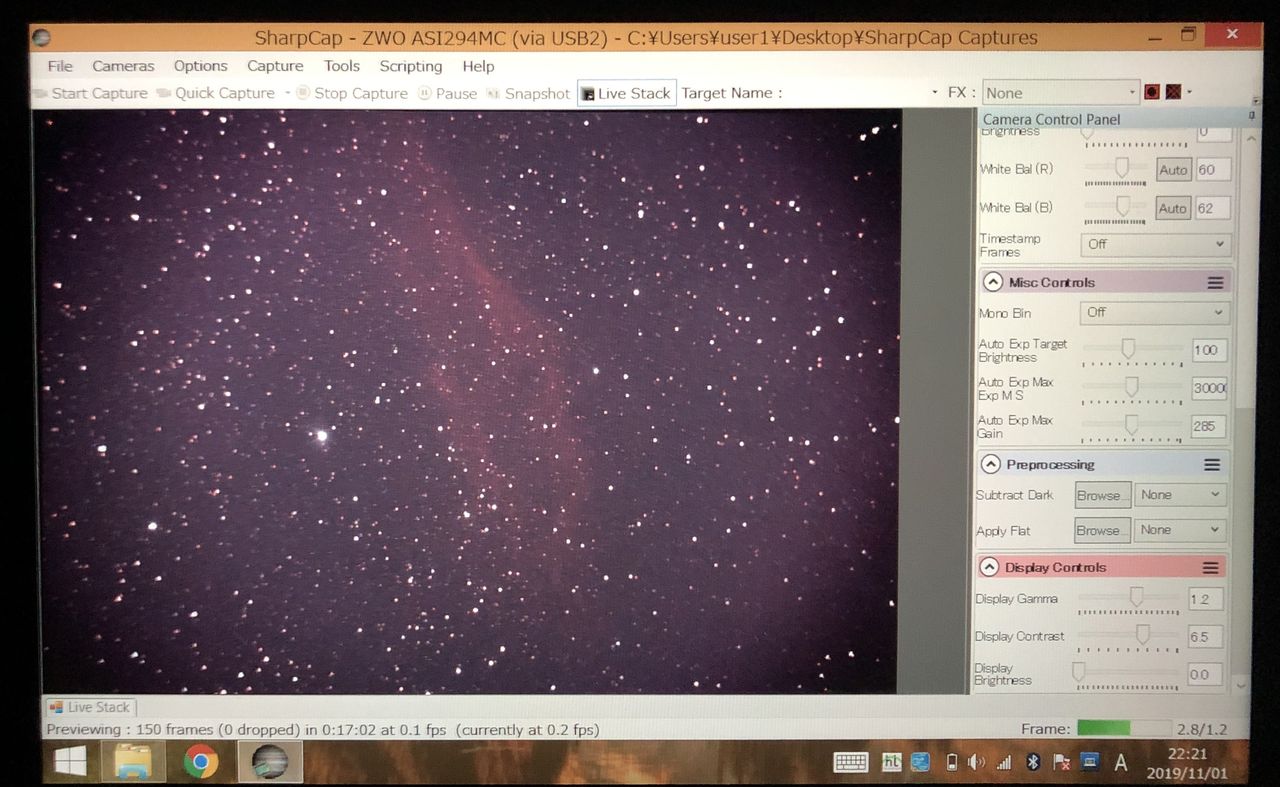The width and height of the screenshot is (1280, 787).
Task: Expand the Timestamp Frames dropdown
Action: [1155, 244]
